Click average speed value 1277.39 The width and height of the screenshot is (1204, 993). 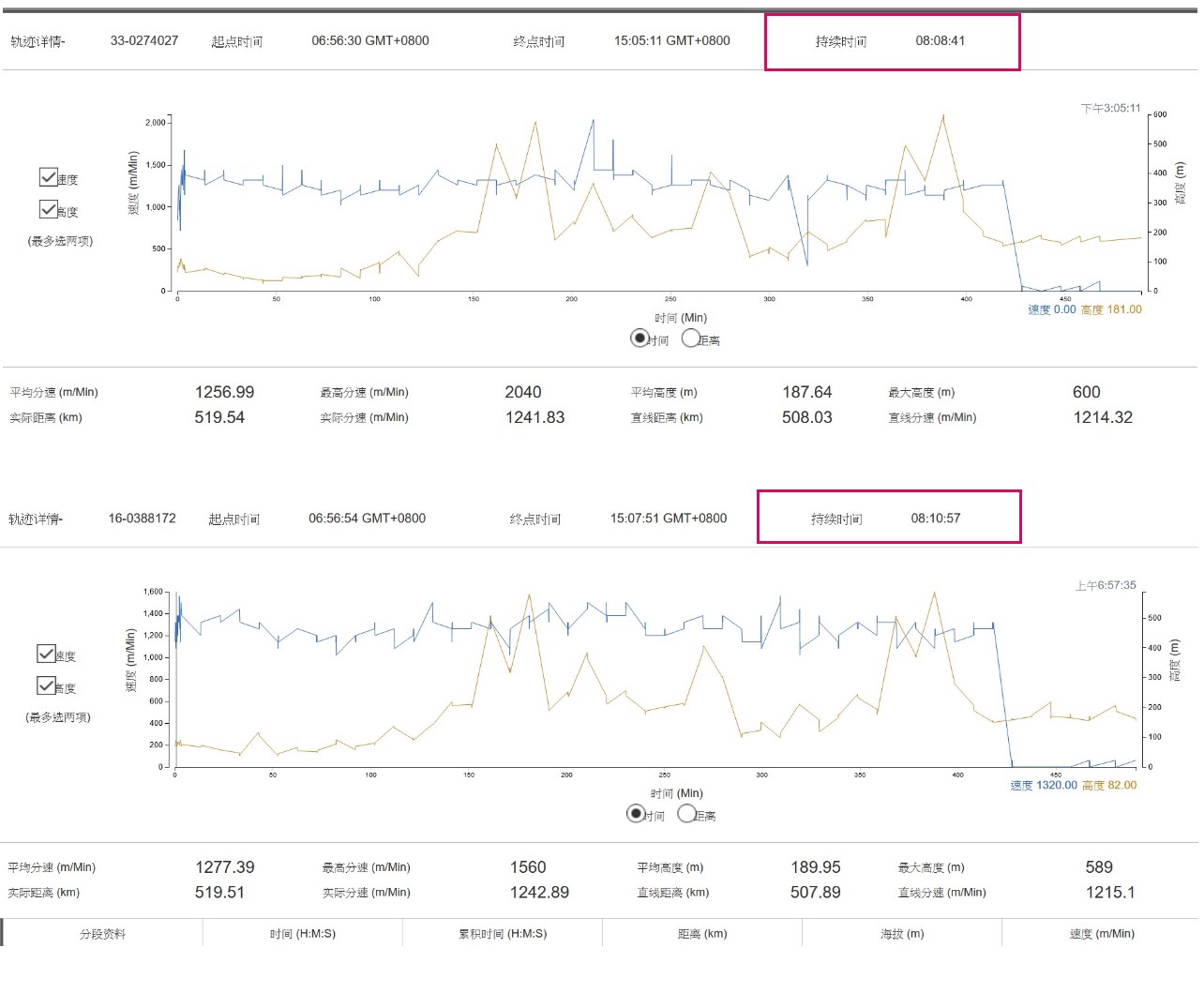(x=225, y=867)
